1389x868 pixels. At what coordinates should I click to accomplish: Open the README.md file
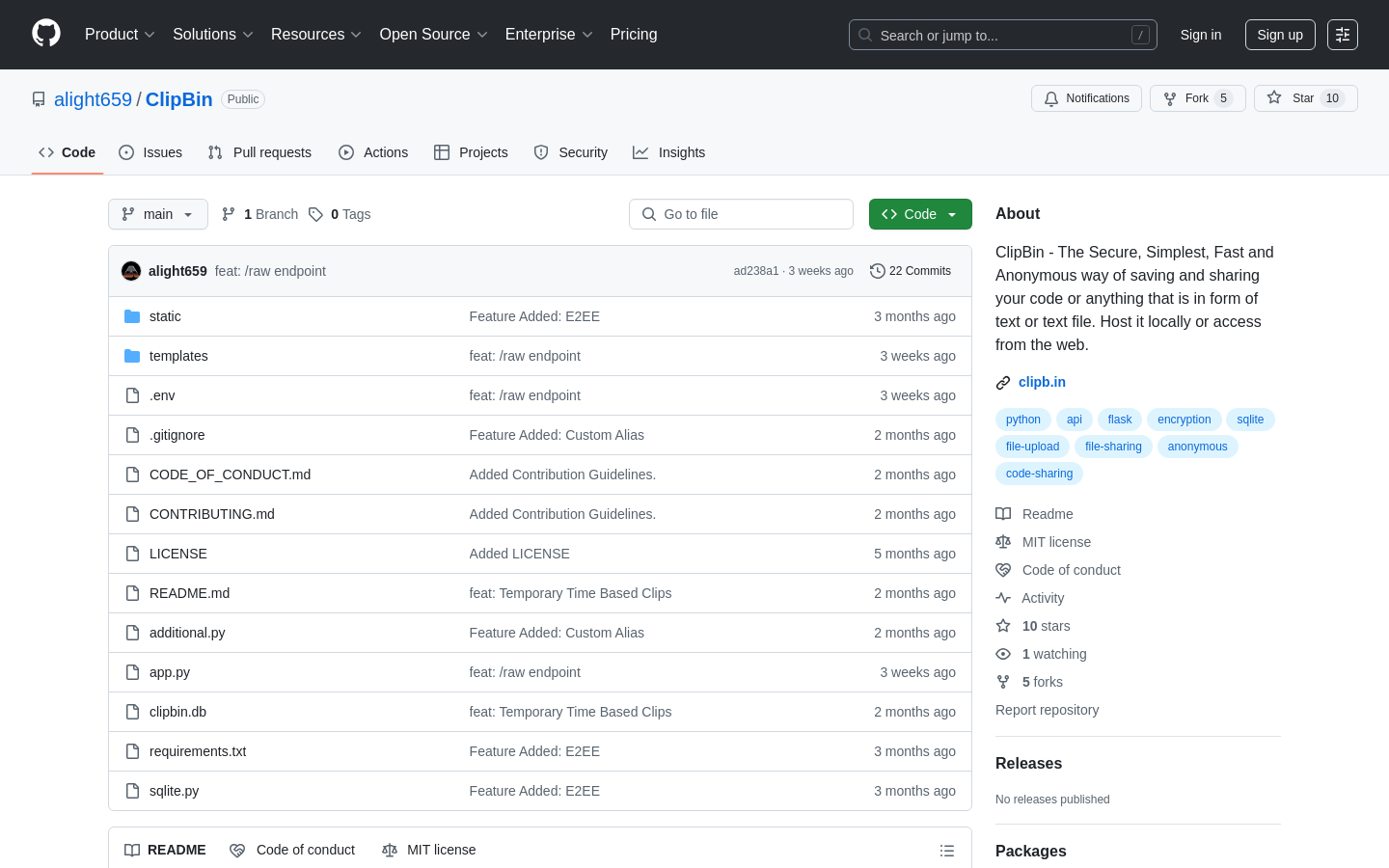(189, 593)
